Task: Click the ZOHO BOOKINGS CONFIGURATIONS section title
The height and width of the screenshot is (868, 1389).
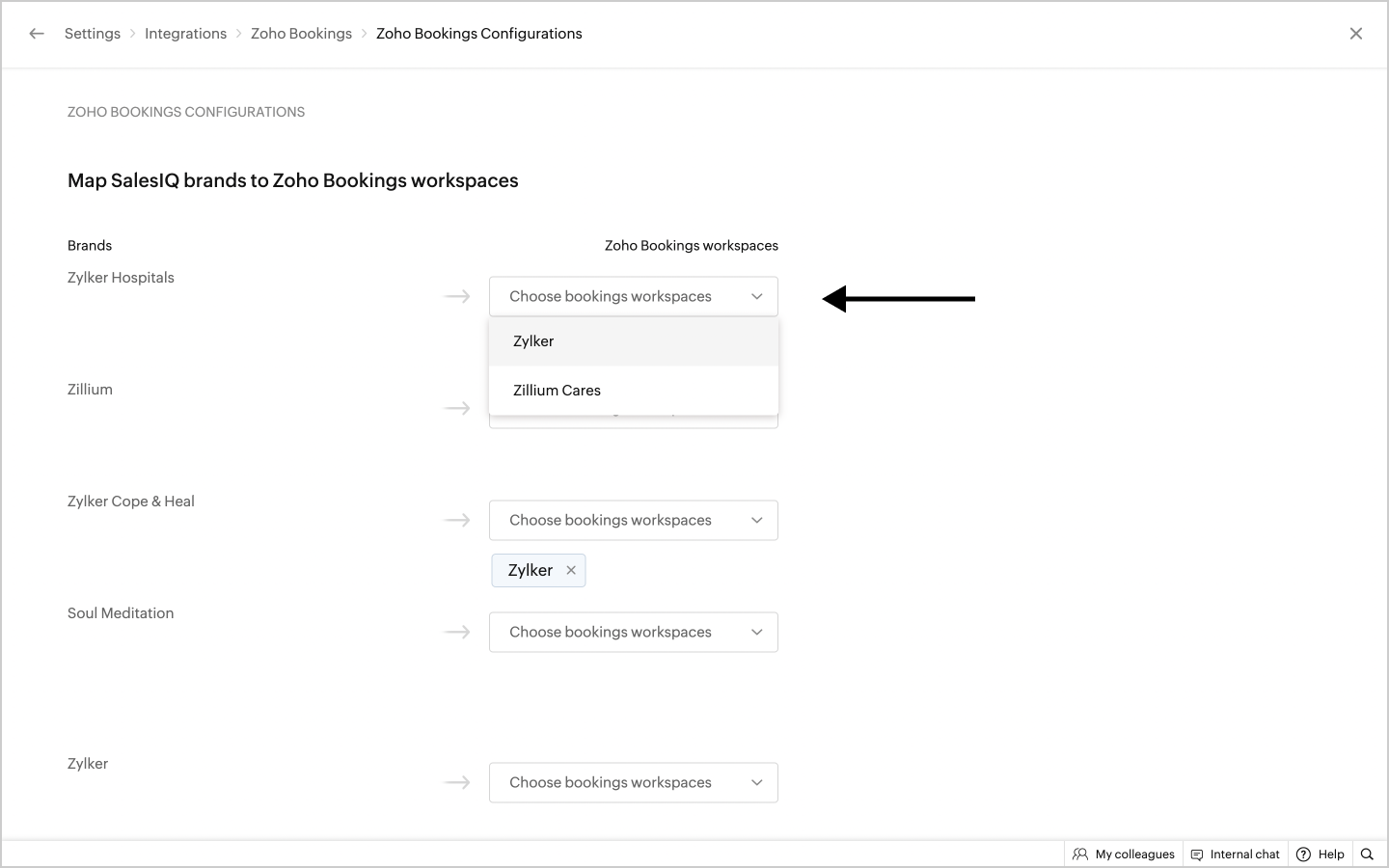Action: point(186,112)
